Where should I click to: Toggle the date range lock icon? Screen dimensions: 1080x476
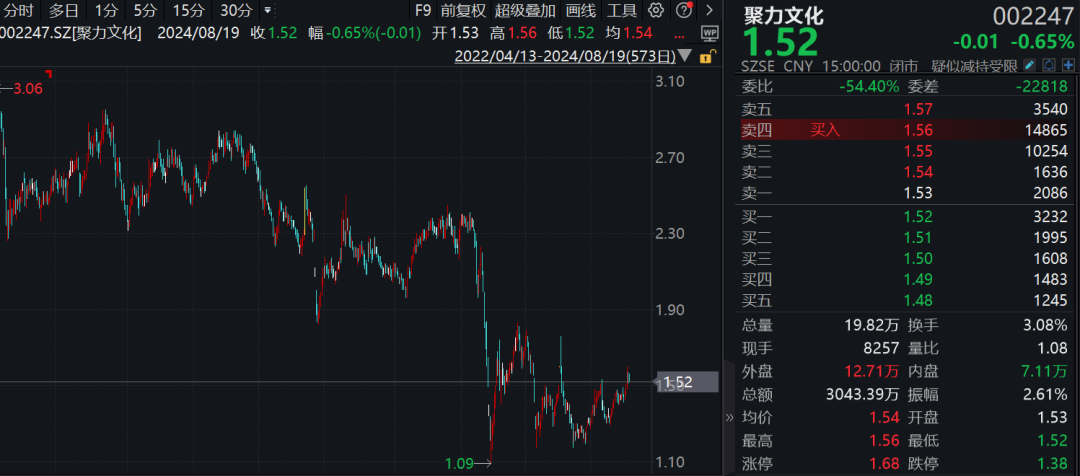[x=708, y=56]
